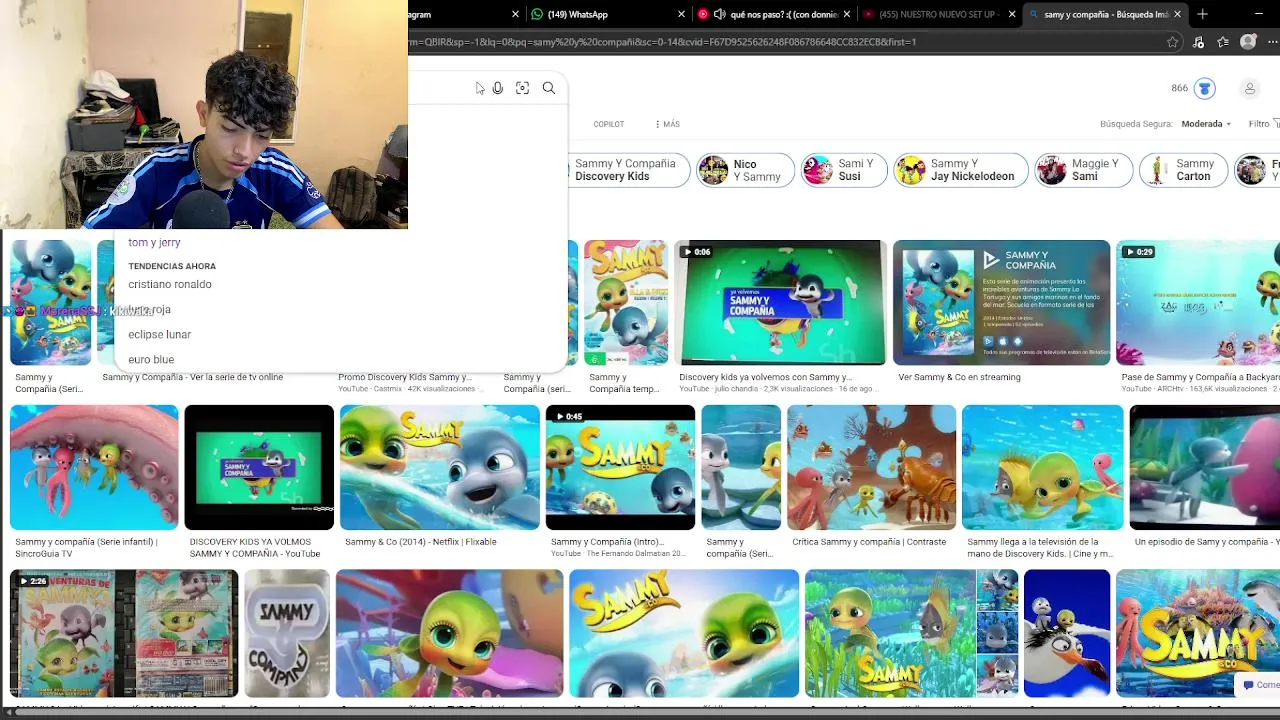The image size is (1280, 720).
Task: Open the grey 'SAMMY COMPANY' logo thumbnail
Action: (x=287, y=633)
